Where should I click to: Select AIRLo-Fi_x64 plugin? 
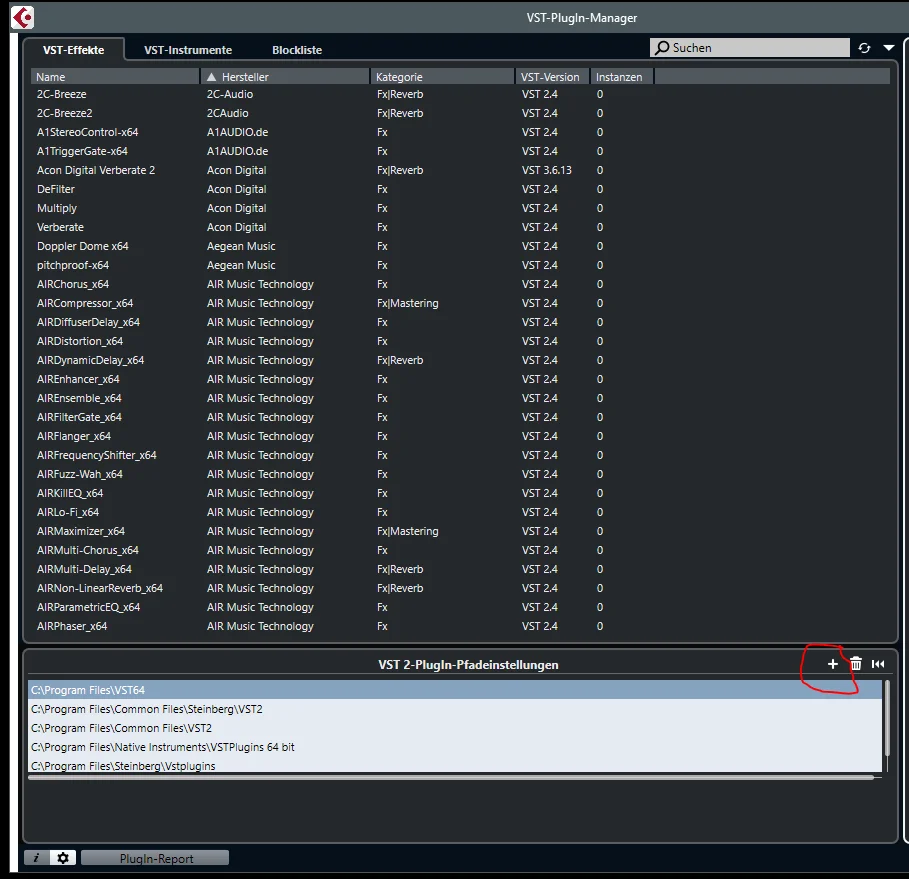(x=461, y=513)
